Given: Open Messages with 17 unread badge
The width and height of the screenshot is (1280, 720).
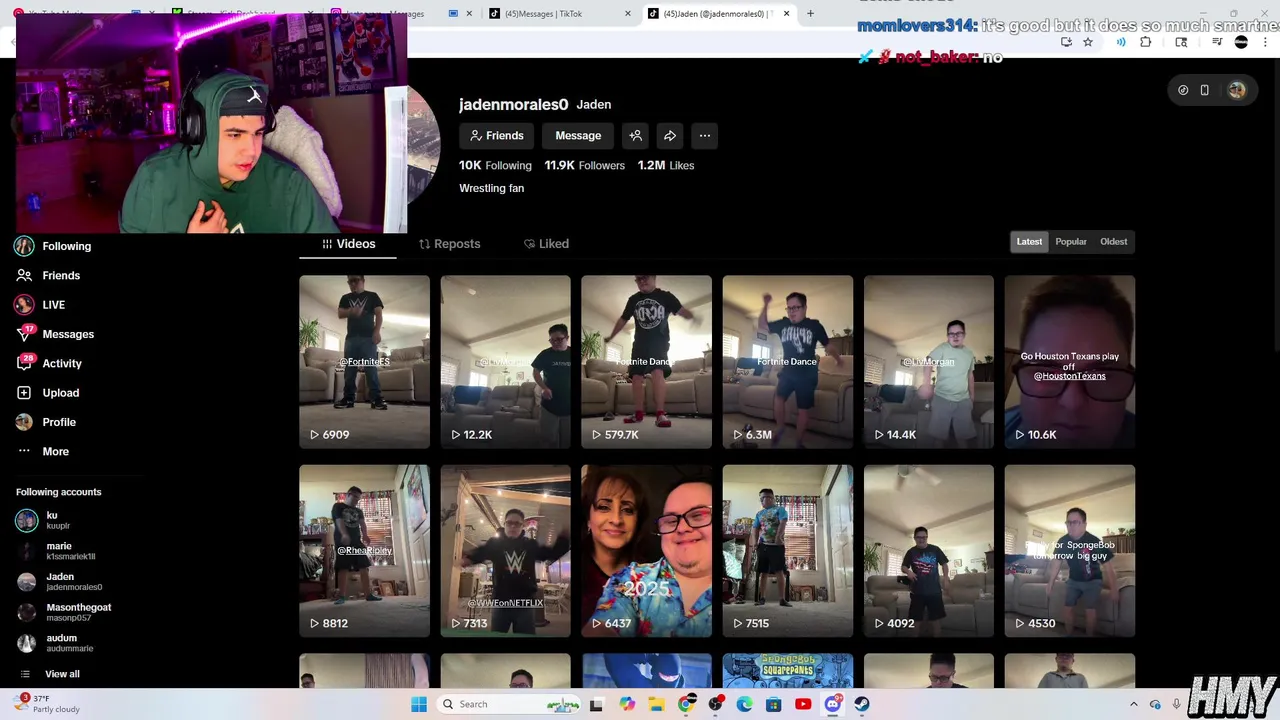Looking at the screenshot, I should (x=55, y=334).
